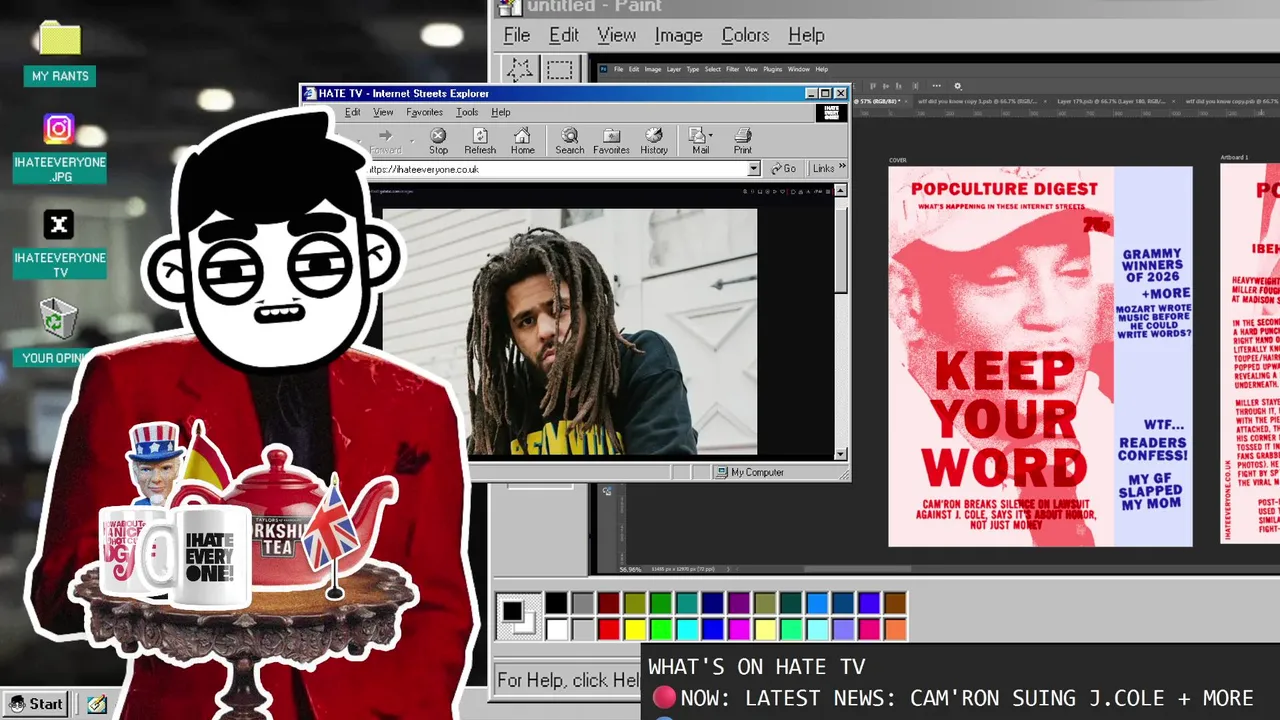This screenshot has width=1280, height=720.
Task: Open the Filter menu in Photoshop
Action: pos(732,69)
